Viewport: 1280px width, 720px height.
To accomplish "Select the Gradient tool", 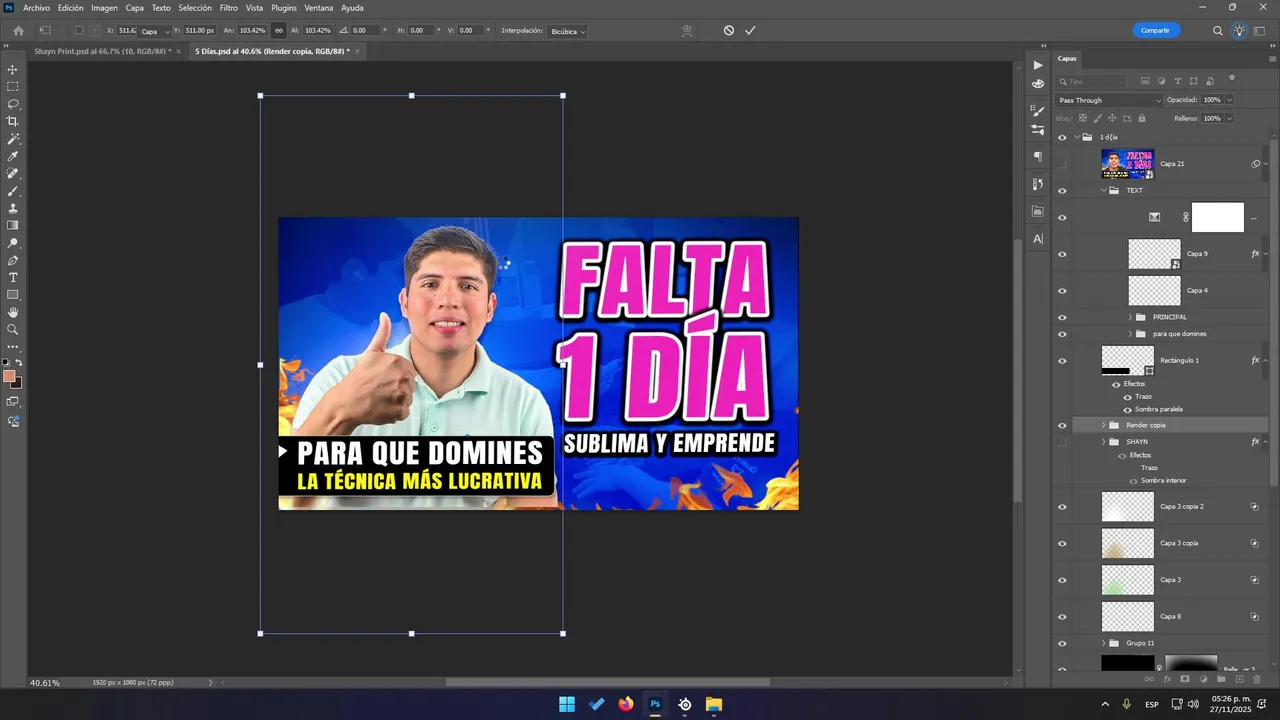I will (x=13, y=225).
